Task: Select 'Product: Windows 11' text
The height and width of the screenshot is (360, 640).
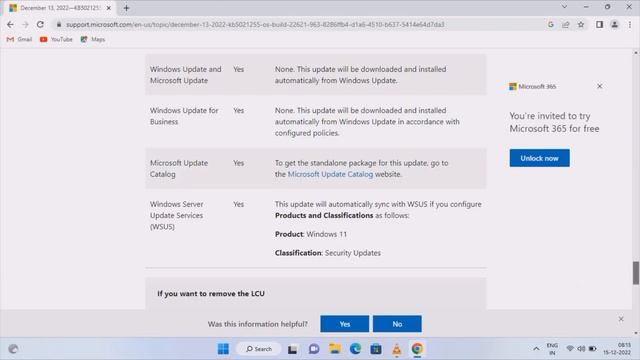Action: coord(311,234)
